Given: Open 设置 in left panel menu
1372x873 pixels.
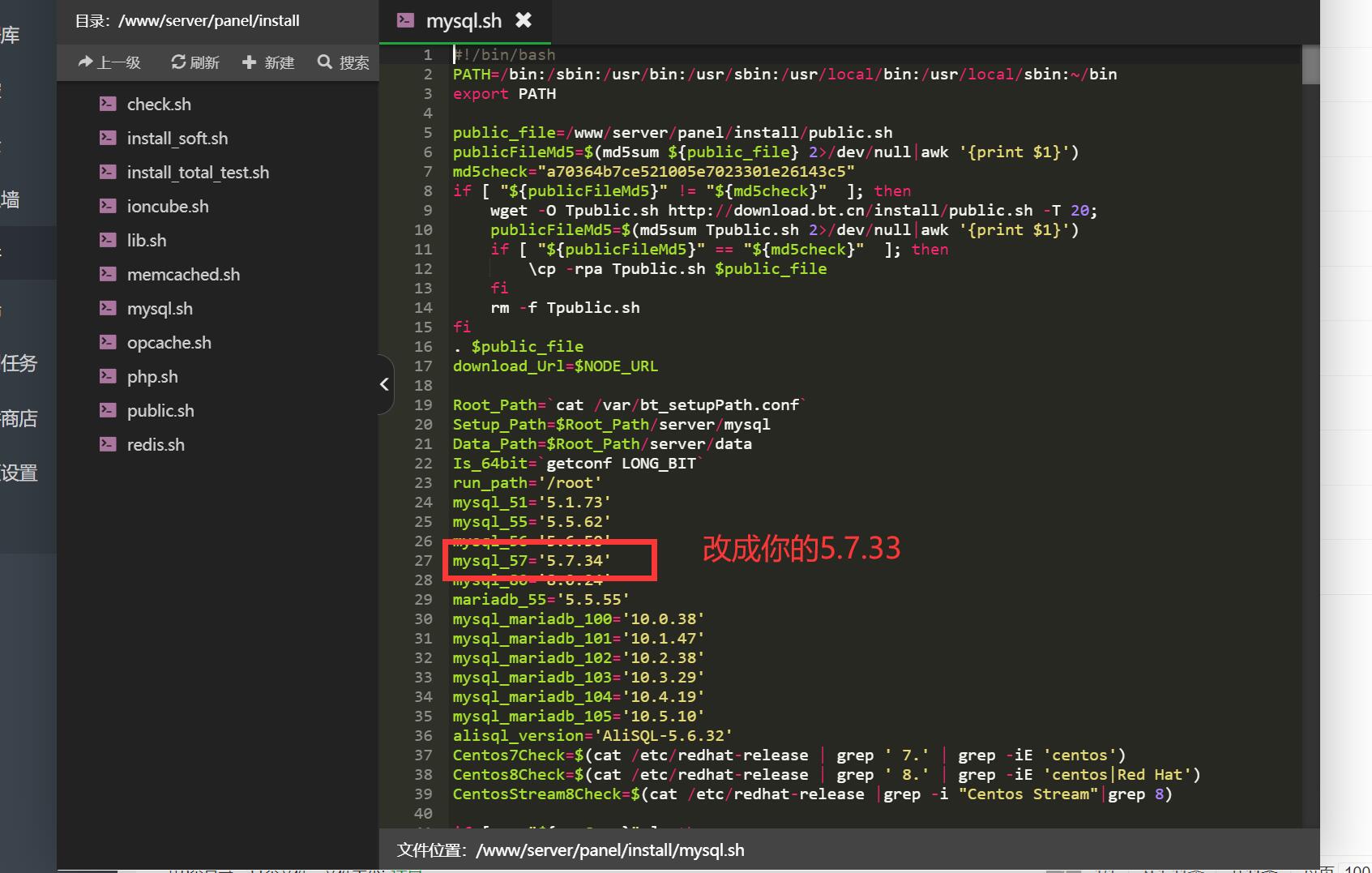Looking at the screenshot, I should click(x=19, y=473).
